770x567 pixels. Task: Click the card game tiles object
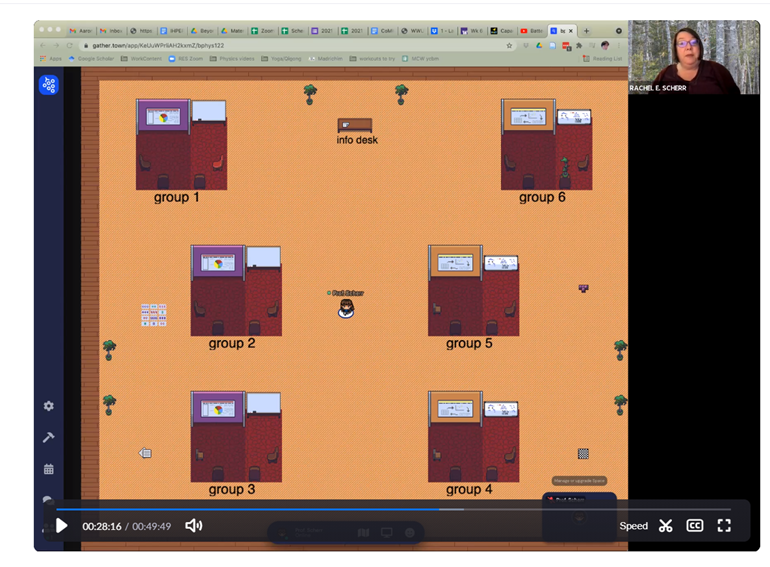tap(154, 315)
